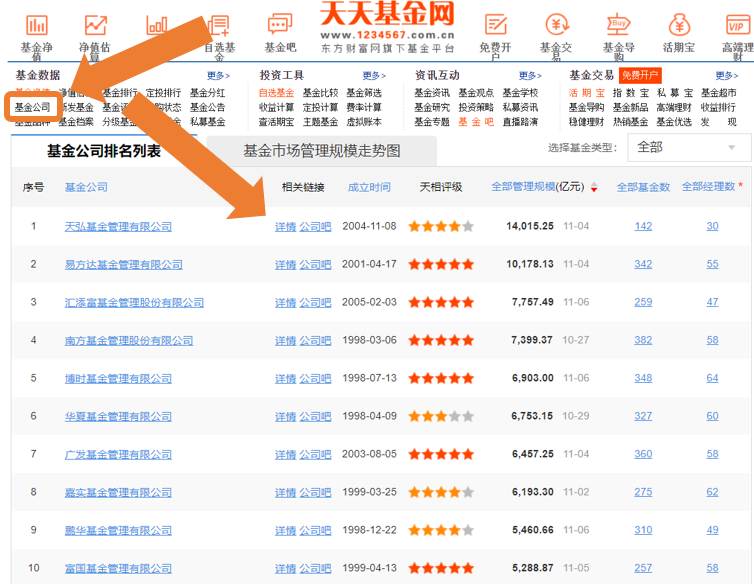This screenshot has width=754, height=586.
Task: Expand 更多 in the 资讯互动 section
Action: point(530,76)
